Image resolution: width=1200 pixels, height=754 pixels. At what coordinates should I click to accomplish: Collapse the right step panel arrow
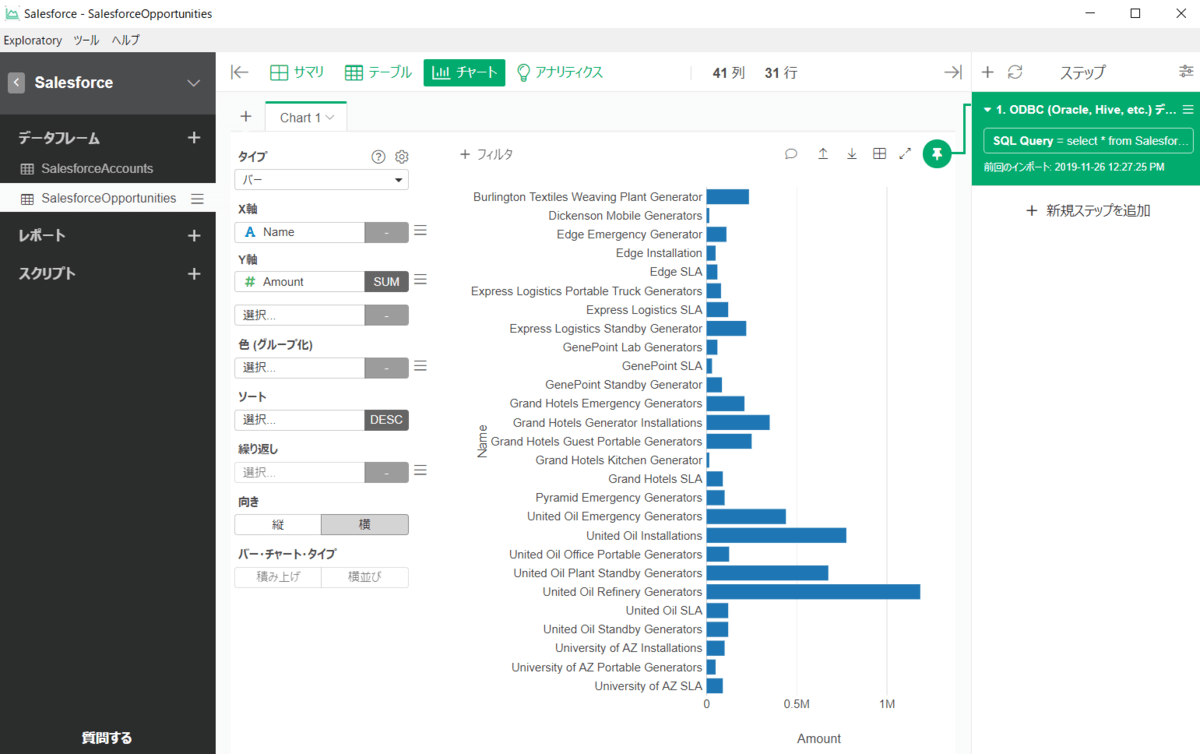(953, 72)
